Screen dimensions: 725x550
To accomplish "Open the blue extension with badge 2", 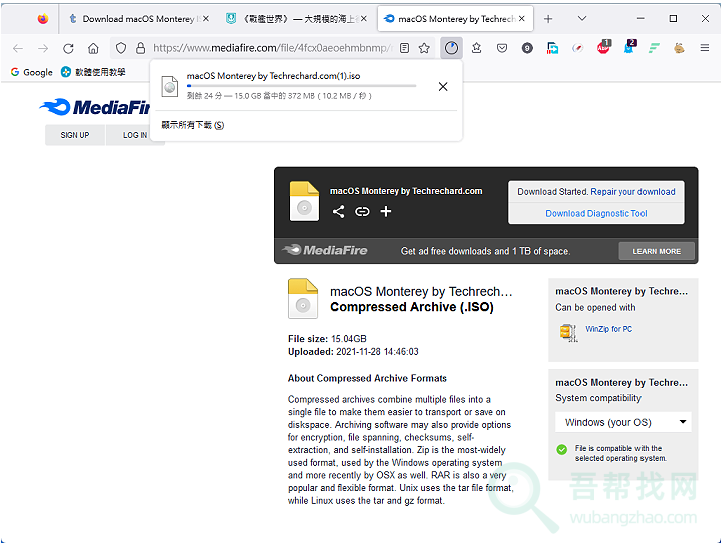I will point(629,47).
